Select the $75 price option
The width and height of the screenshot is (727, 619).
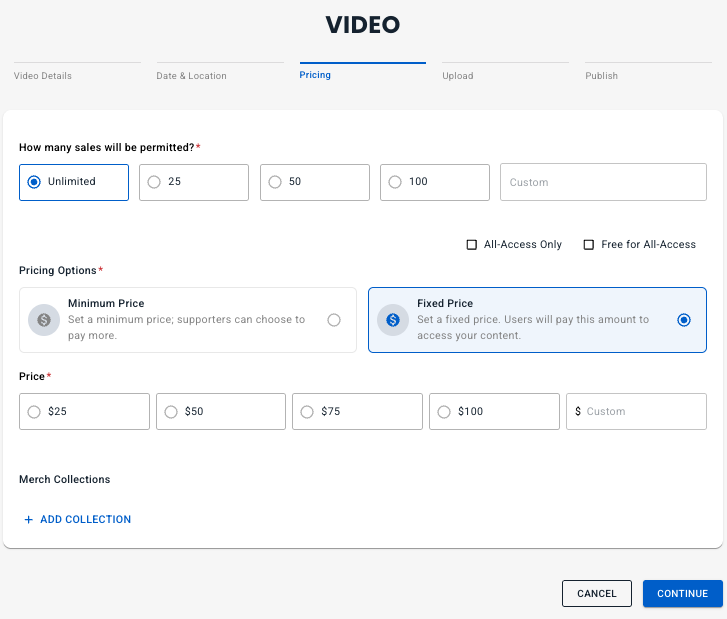[x=307, y=412]
